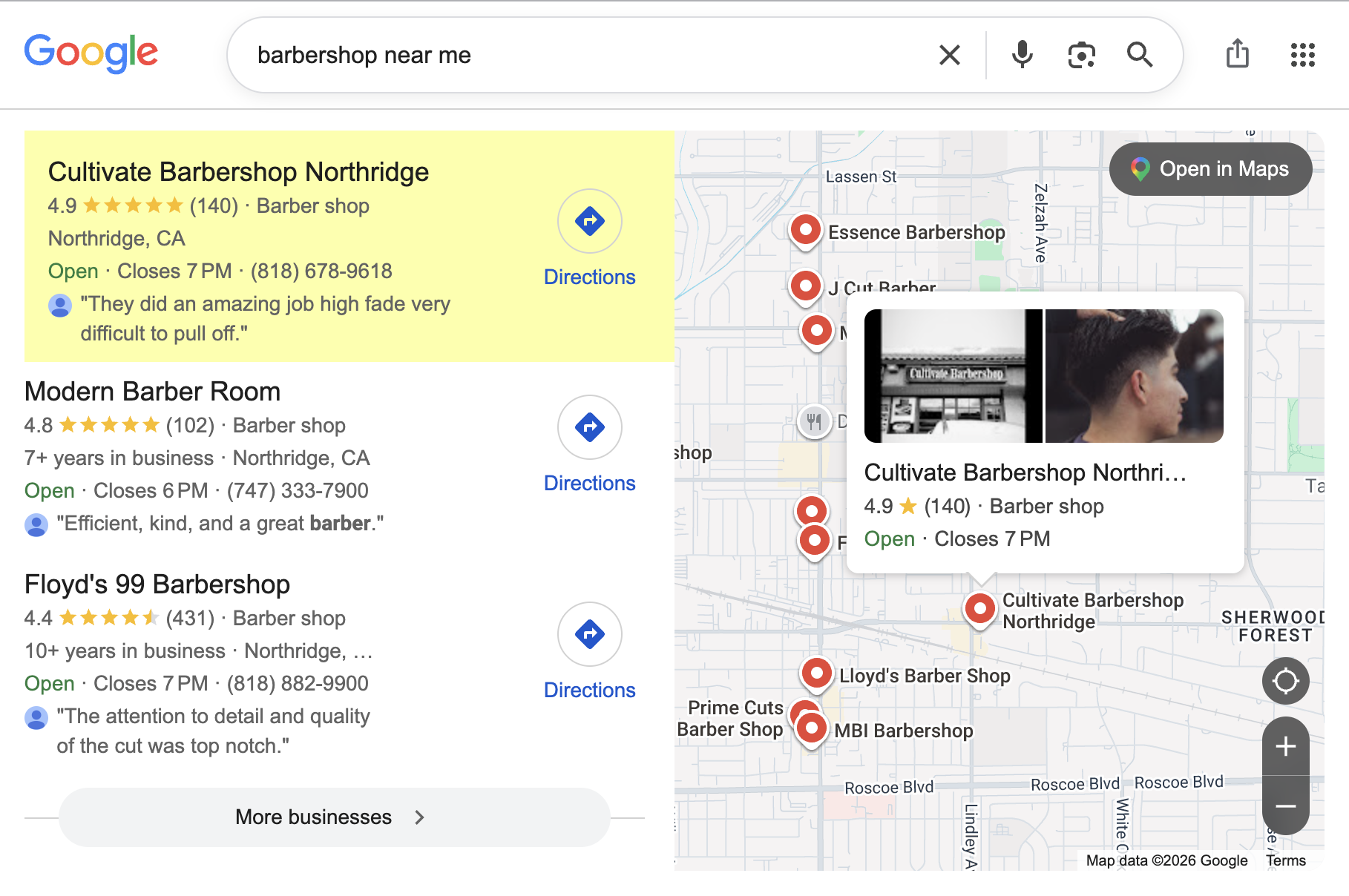Select J Cut Barber map pin
This screenshot has height=896, width=1349.
pyautogui.click(x=805, y=286)
